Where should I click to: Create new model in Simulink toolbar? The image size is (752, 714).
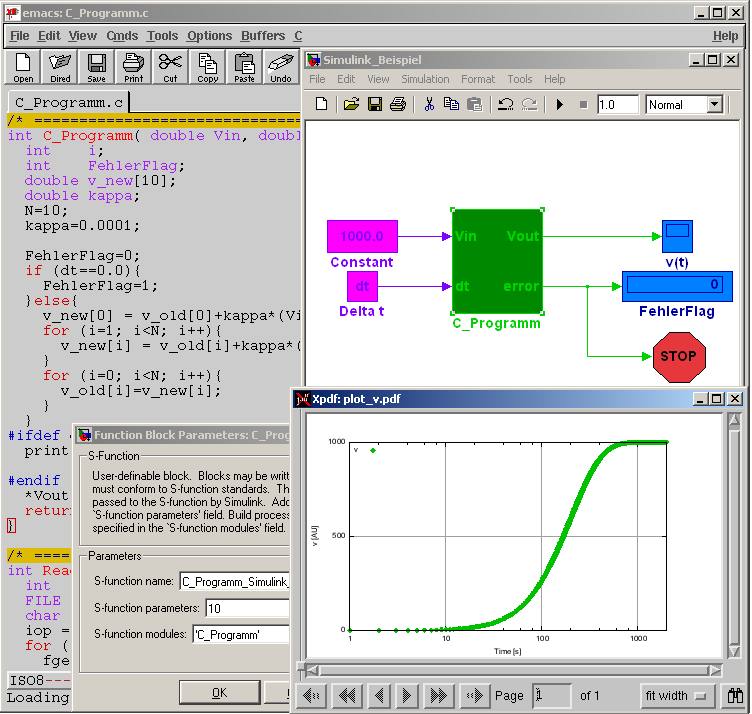pyautogui.click(x=321, y=104)
